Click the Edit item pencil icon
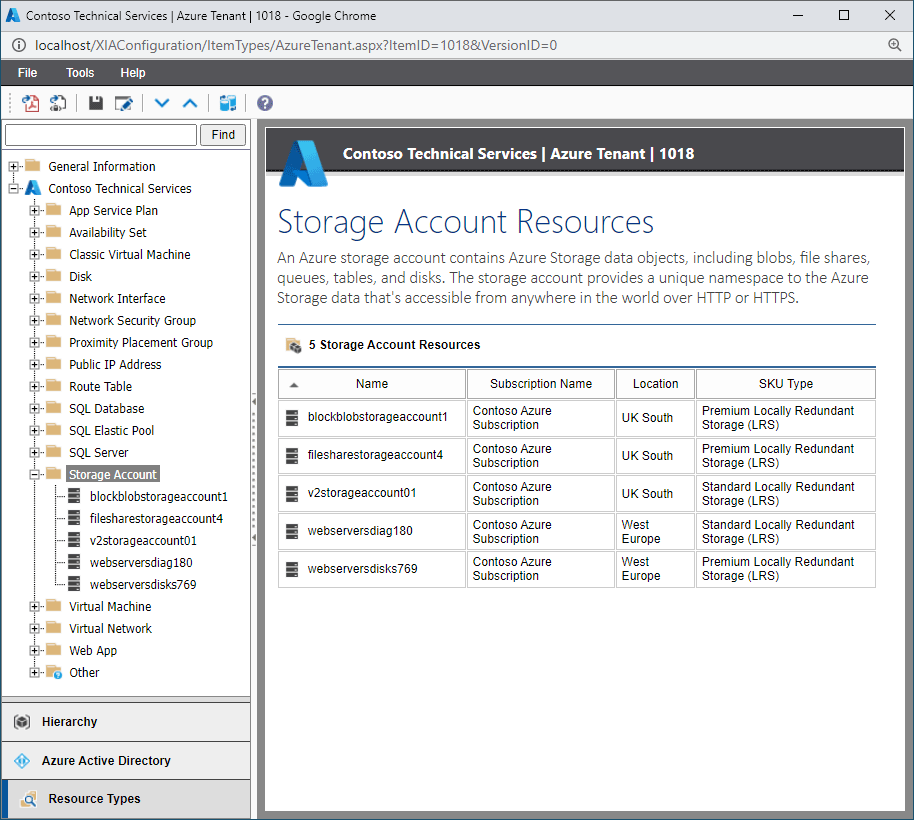 point(124,103)
